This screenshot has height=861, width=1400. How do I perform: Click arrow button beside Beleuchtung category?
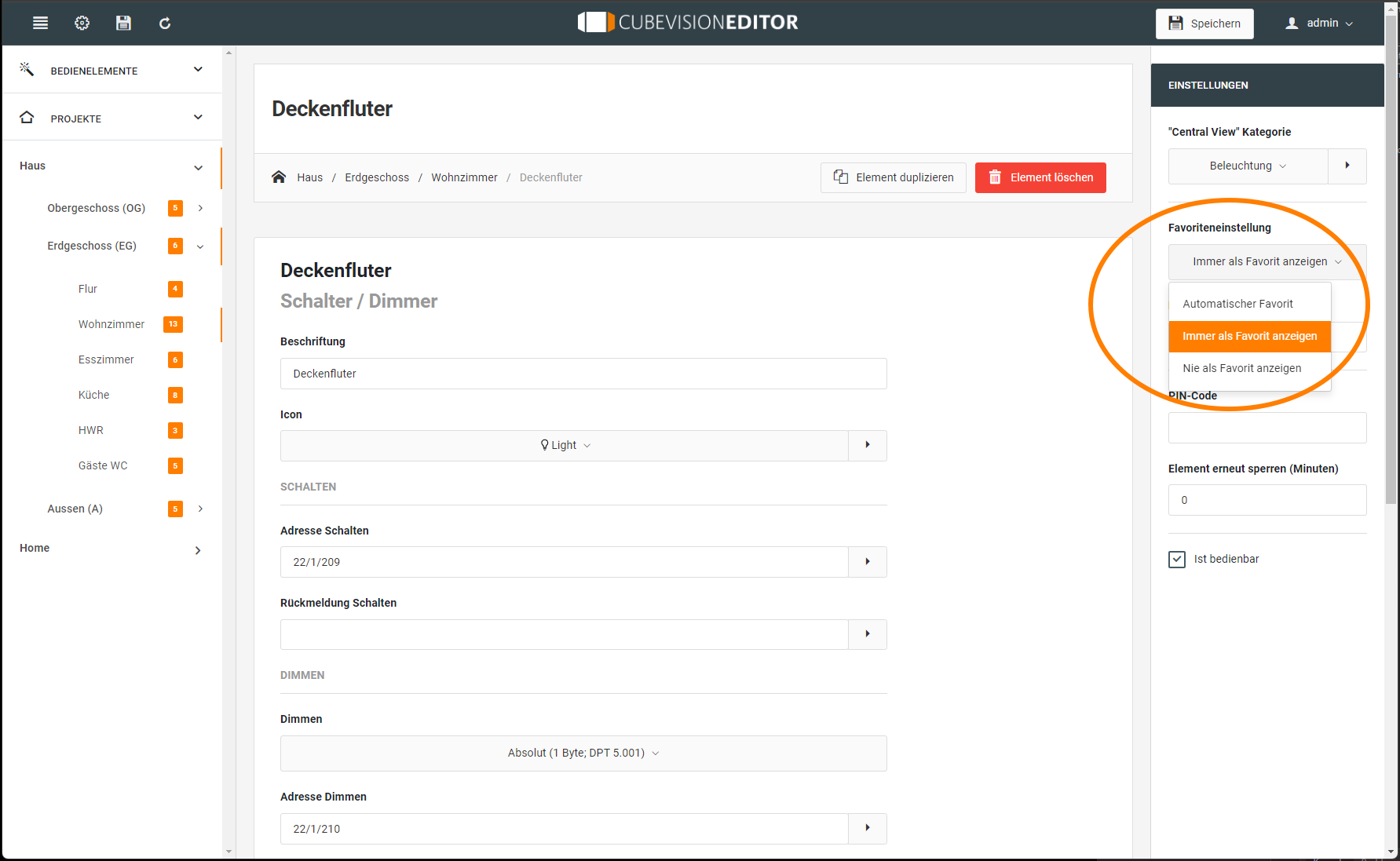1347,166
